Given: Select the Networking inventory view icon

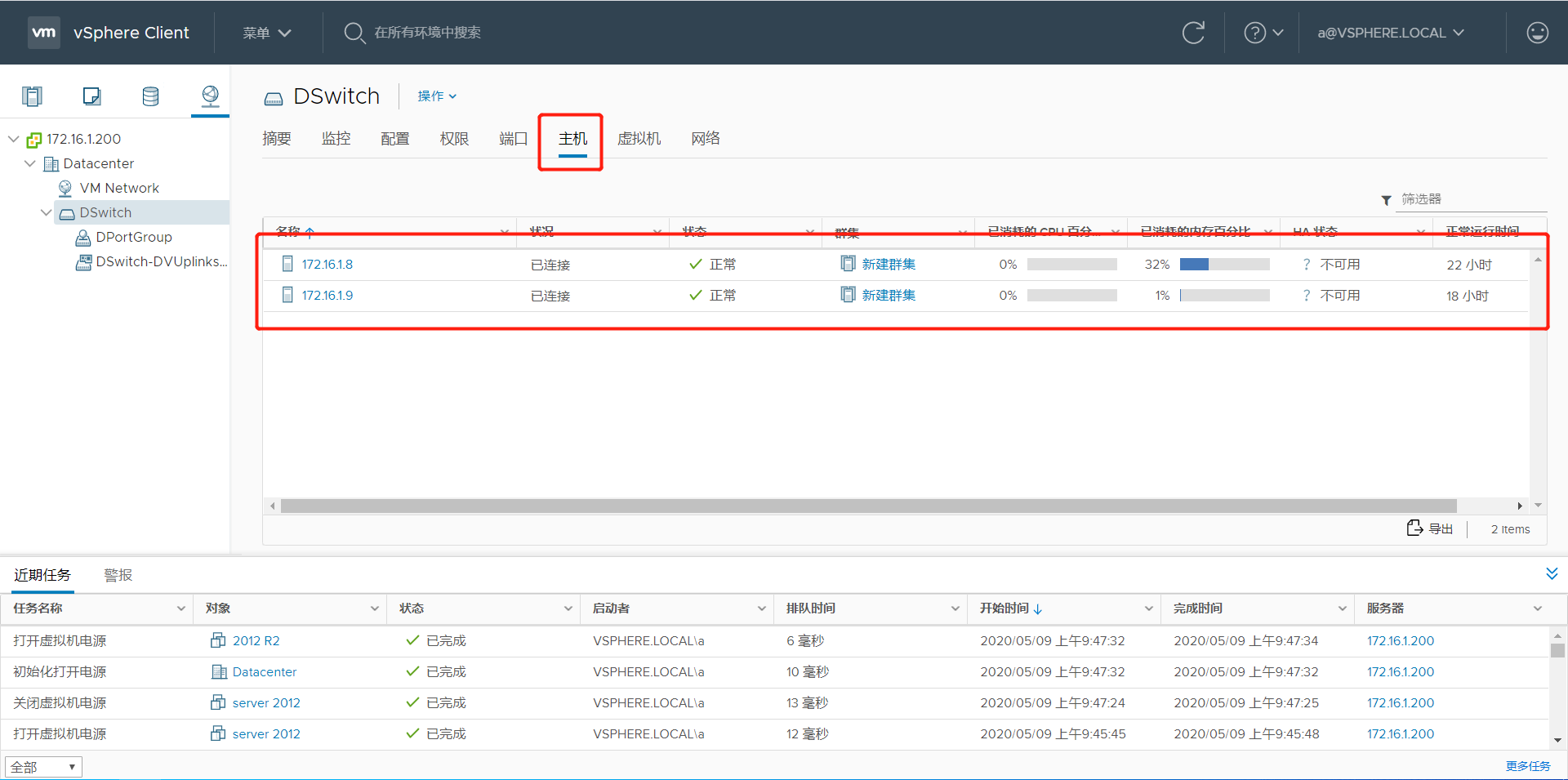Looking at the screenshot, I should [210, 96].
